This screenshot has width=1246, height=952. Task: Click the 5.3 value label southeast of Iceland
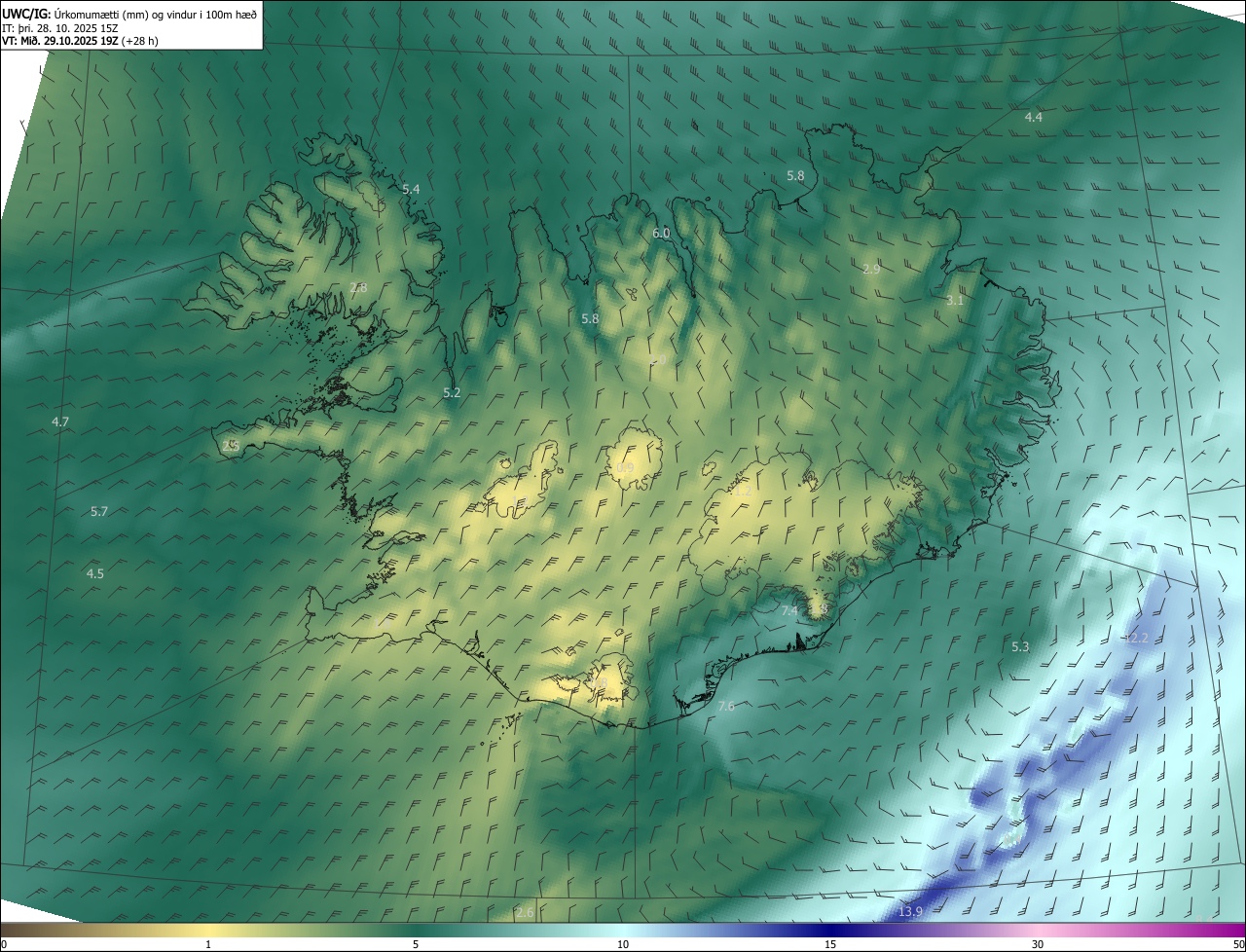pos(1020,647)
